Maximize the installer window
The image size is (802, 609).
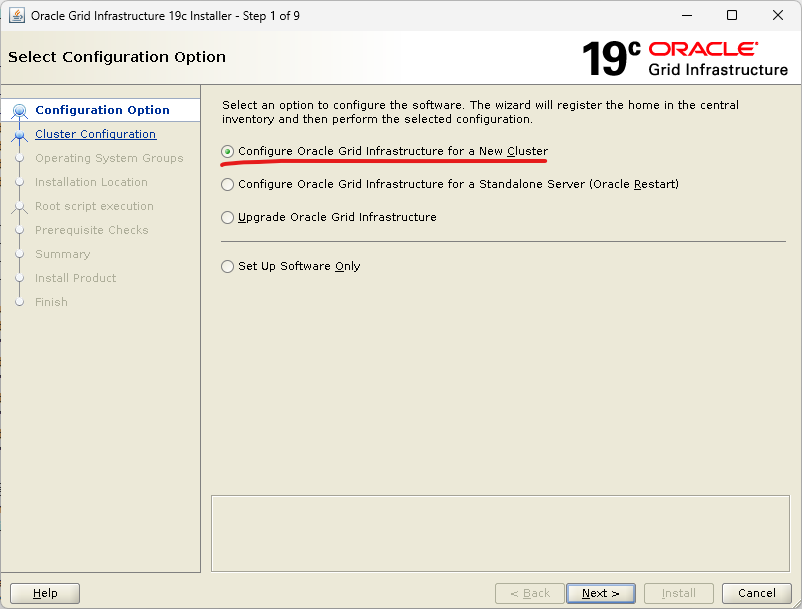coord(732,15)
